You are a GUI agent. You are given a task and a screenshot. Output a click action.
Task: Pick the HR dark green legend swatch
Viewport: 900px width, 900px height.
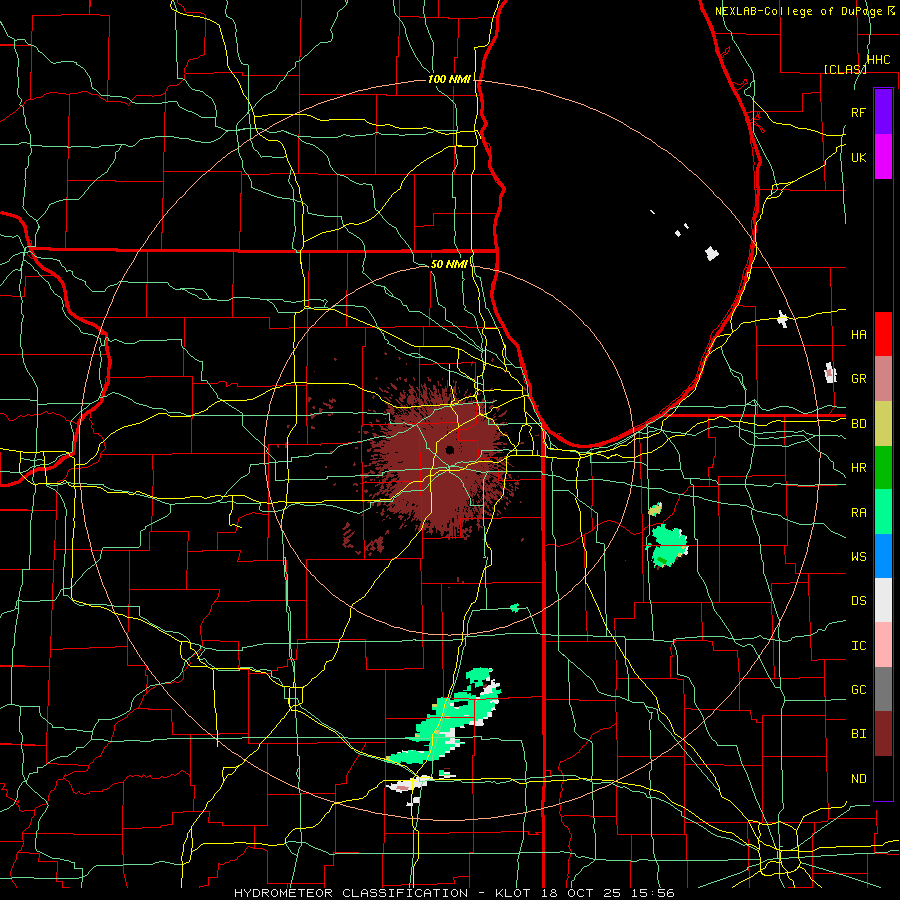[883, 467]
